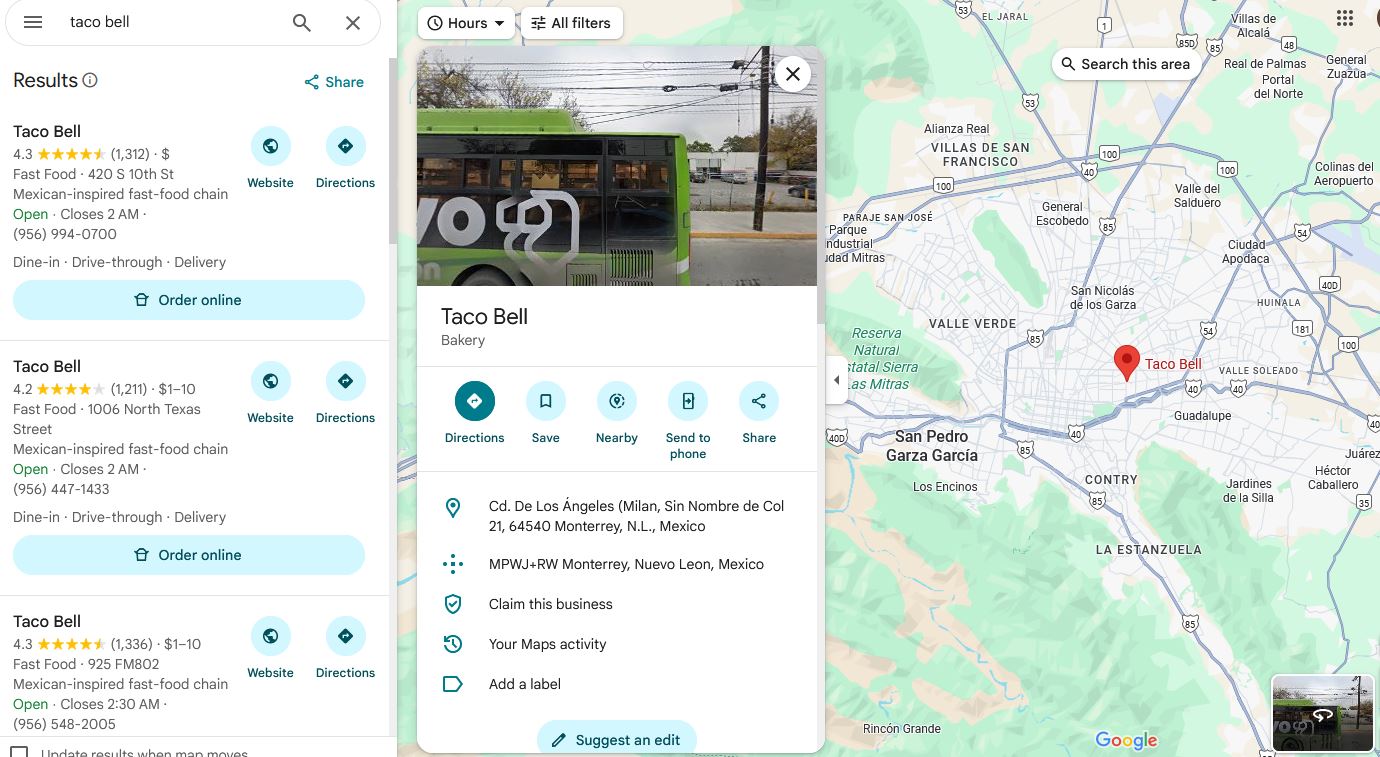
Task: Click the San Pedro Garza García map label
Action: (931, 446)
